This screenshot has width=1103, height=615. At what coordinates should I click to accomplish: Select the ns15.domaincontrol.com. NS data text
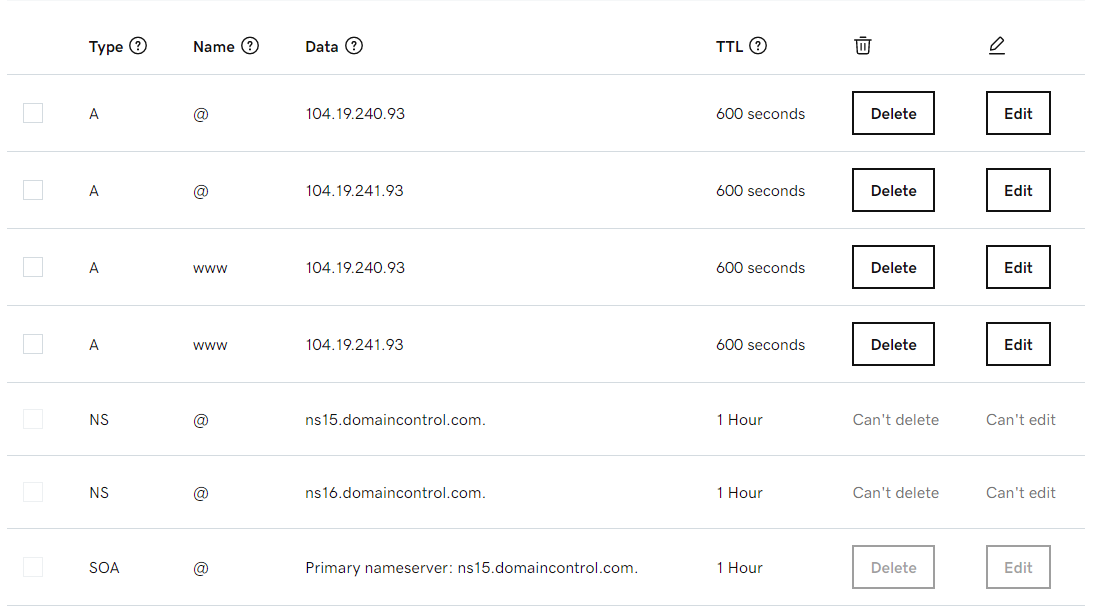coord(395,420)
